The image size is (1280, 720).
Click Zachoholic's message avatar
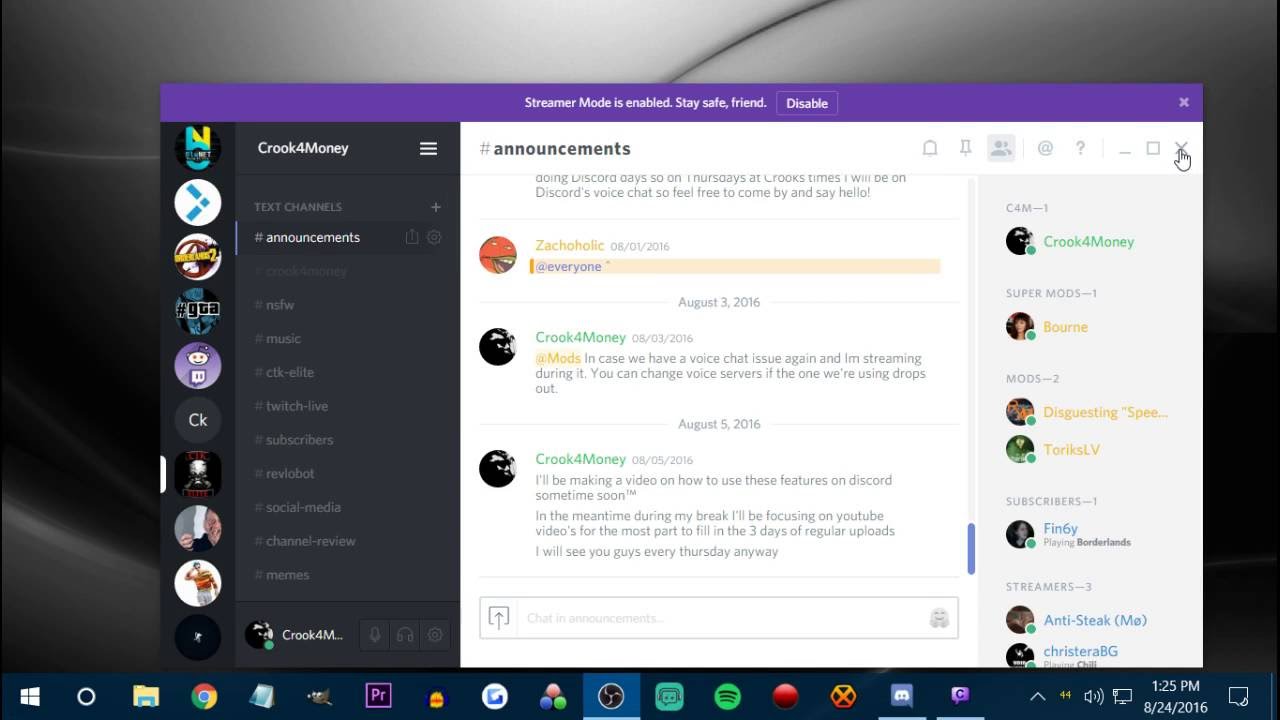pyautogui.click(x=498, y=255)
